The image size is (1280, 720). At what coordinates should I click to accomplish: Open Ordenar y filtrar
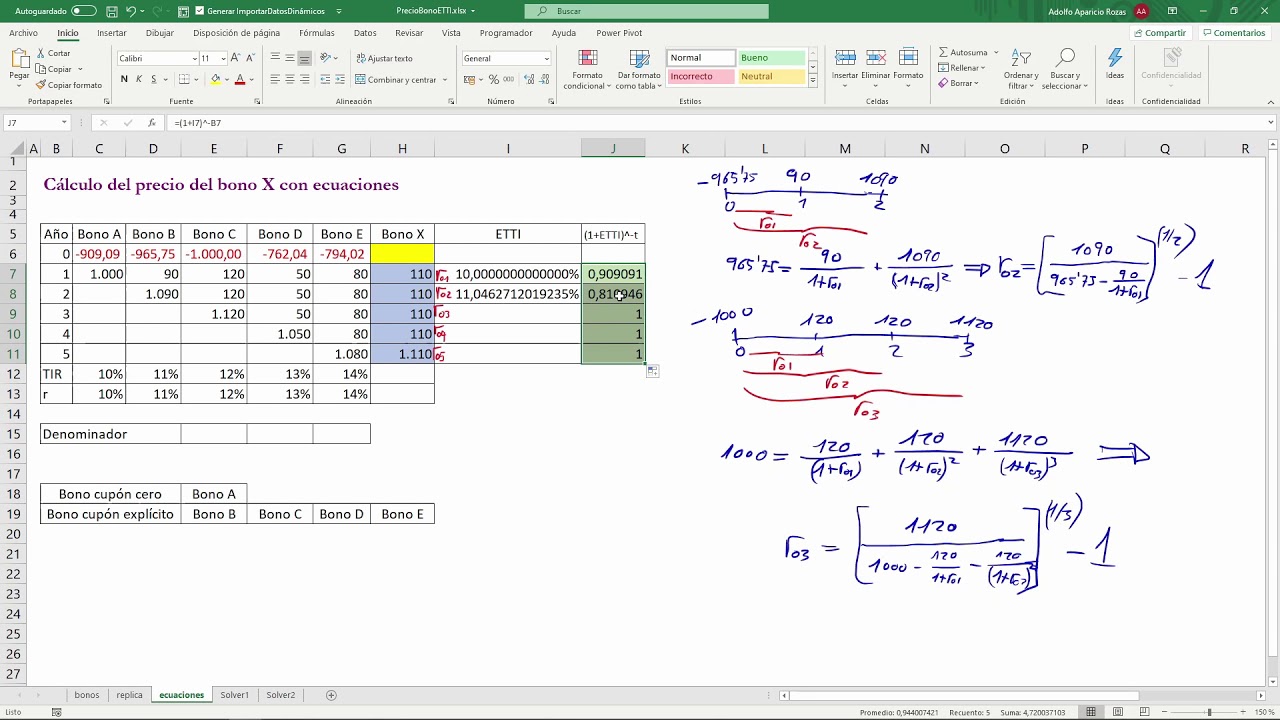pyautogui.click(x=1021, y=69)
